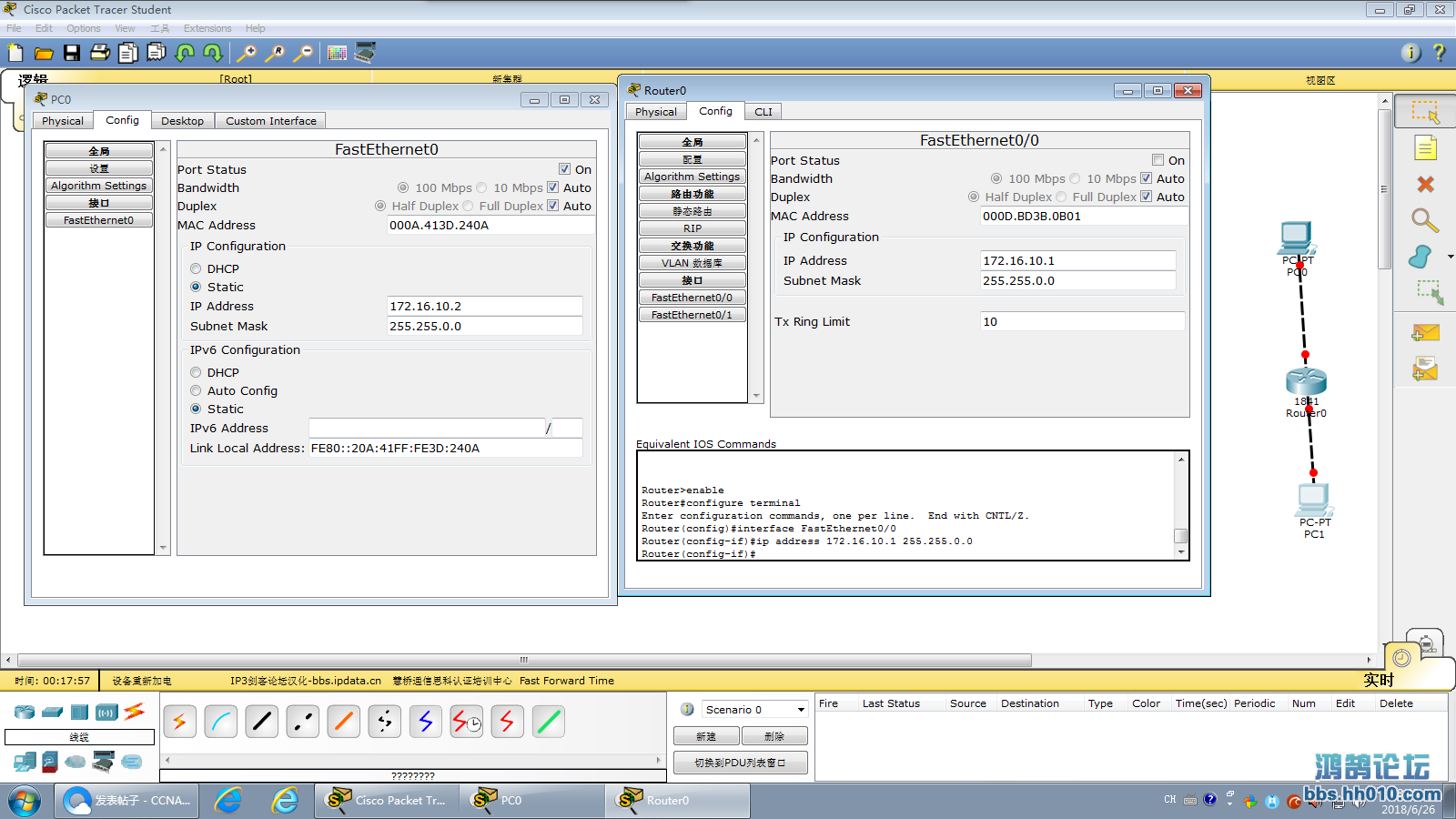Open the drawing palette color grid
1456x819 pixels.
(x=337, y=53)
